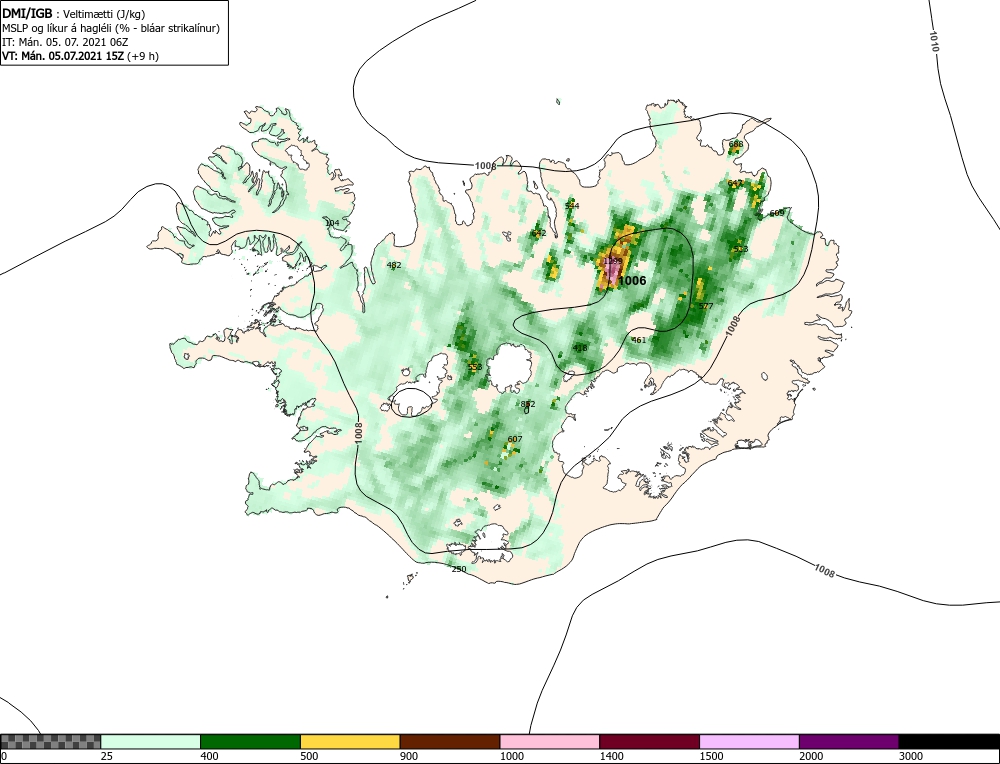The height and width of the screenshot is (764, 1000).
Task: Click the "577" value on the map
Action: [705, 306]
